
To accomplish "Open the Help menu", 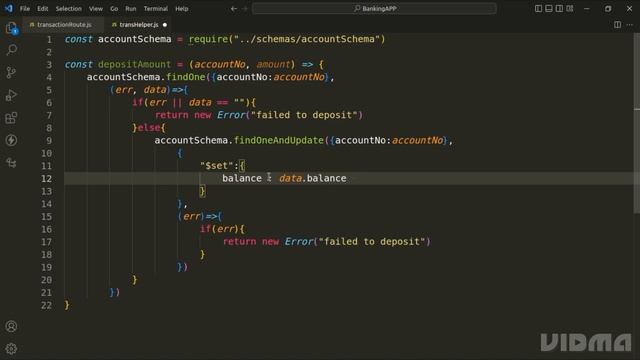I will tap(182, 9).
